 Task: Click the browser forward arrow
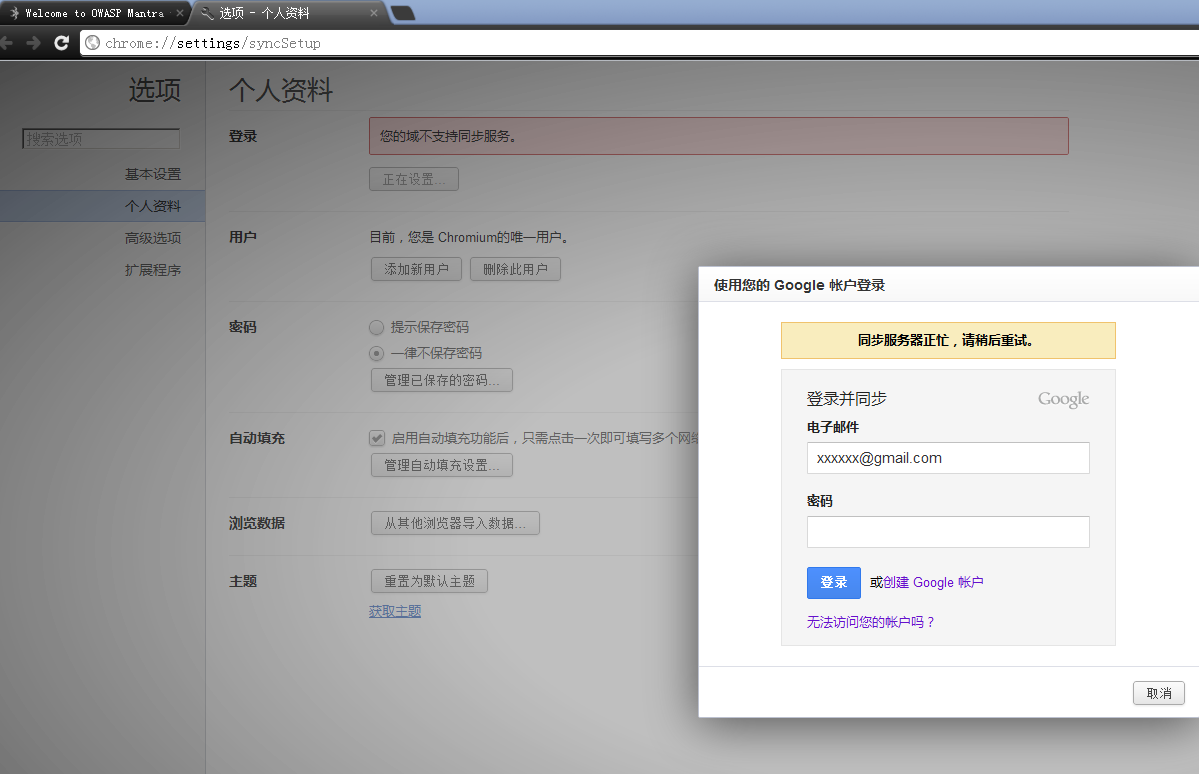(x=33, y=43)
